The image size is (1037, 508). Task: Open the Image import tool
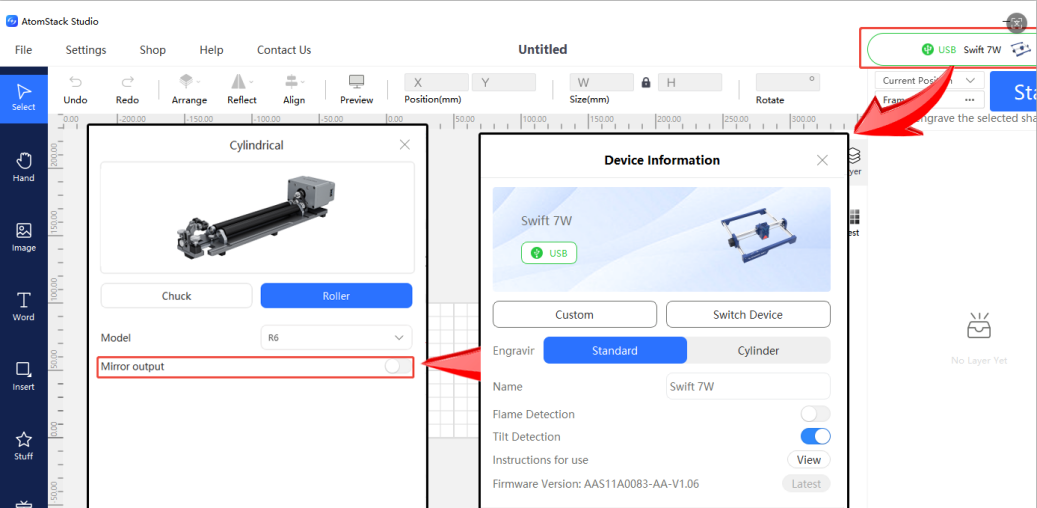point(24,237)
